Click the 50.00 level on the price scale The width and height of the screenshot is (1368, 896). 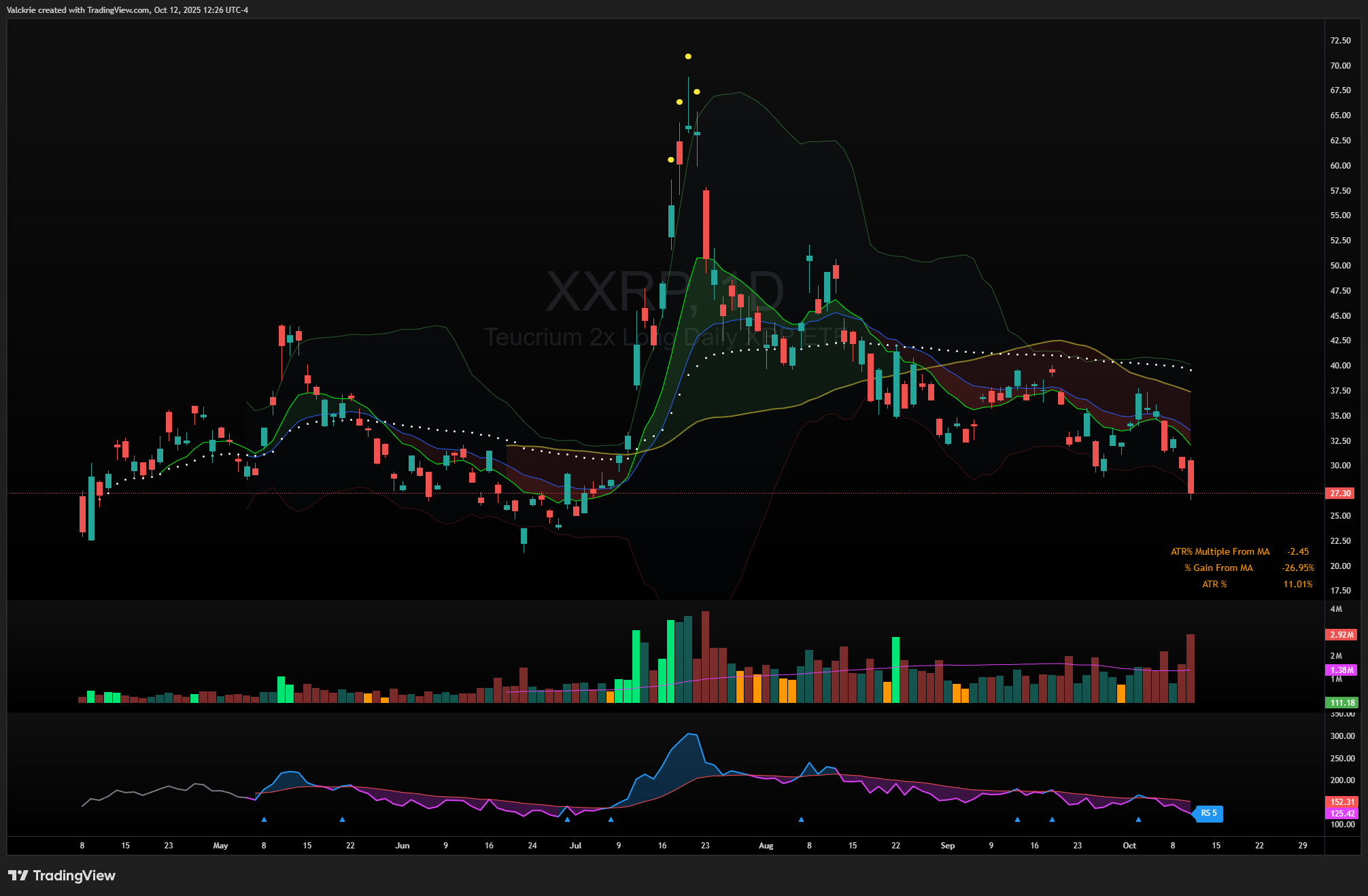point(1340,266)
